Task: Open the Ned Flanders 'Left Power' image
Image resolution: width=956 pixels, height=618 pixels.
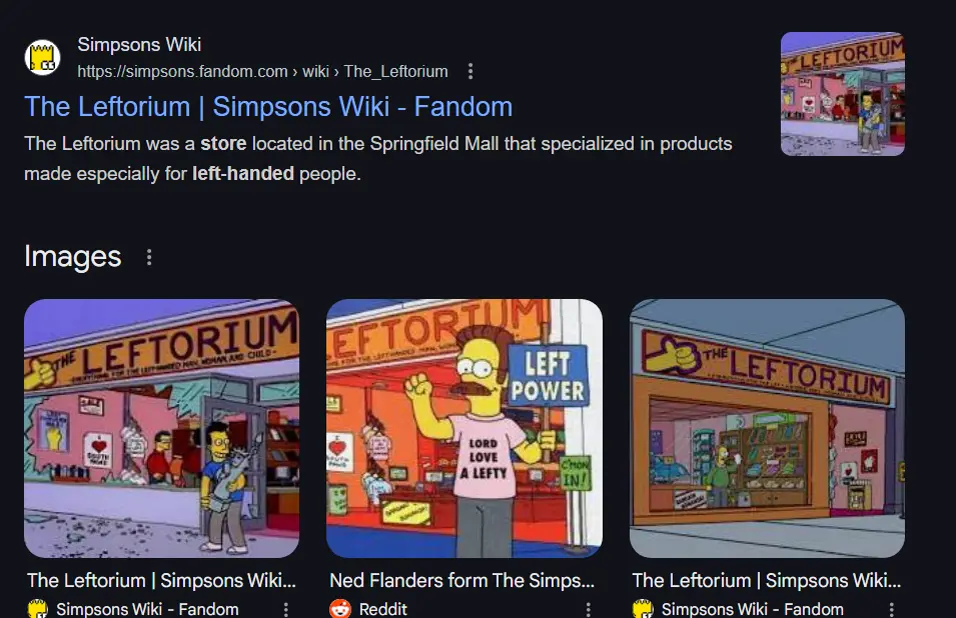Action: 464,428
